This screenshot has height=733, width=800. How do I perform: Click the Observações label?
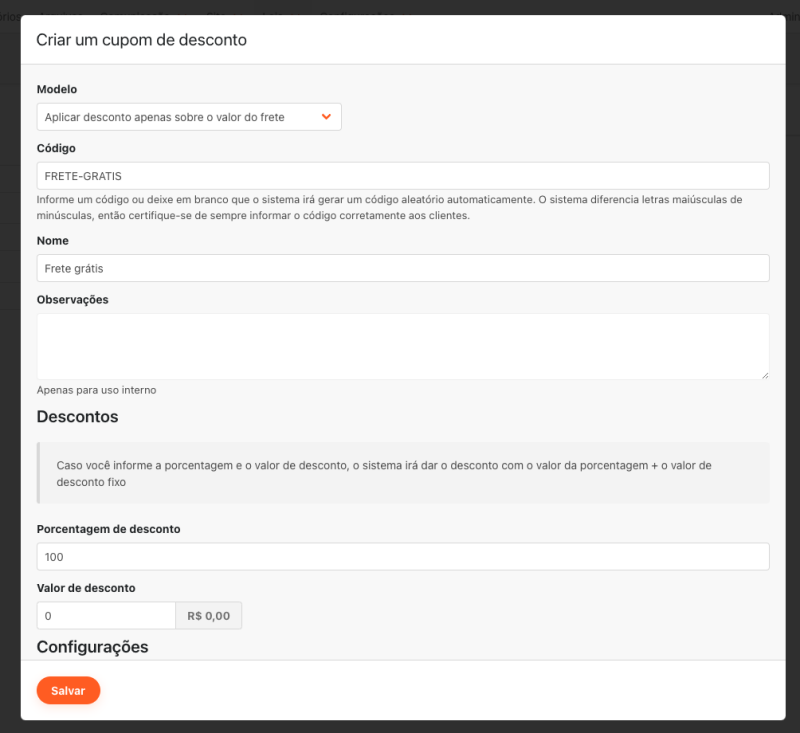pos(72,299)
